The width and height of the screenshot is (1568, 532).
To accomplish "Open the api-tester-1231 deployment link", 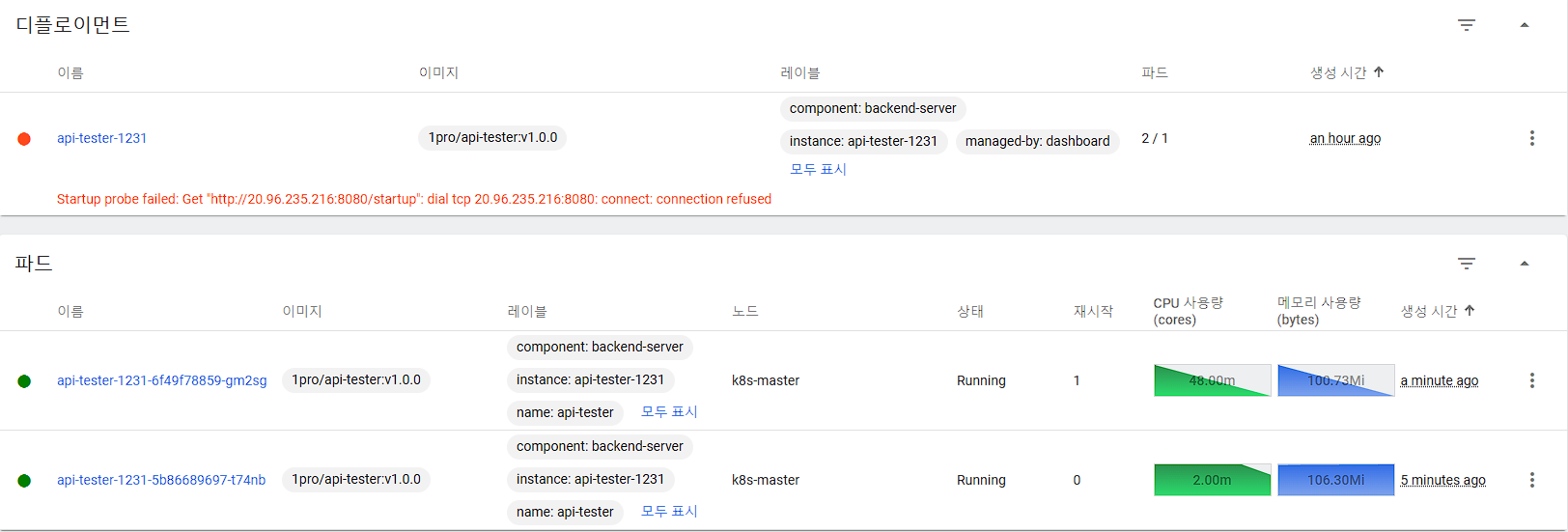I will (x=101, y=138).
